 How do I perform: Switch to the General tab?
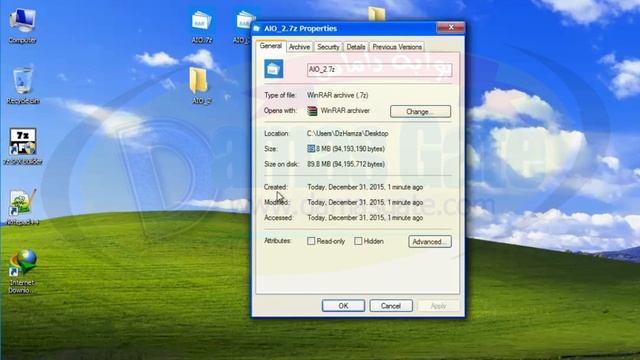(271, 46)
